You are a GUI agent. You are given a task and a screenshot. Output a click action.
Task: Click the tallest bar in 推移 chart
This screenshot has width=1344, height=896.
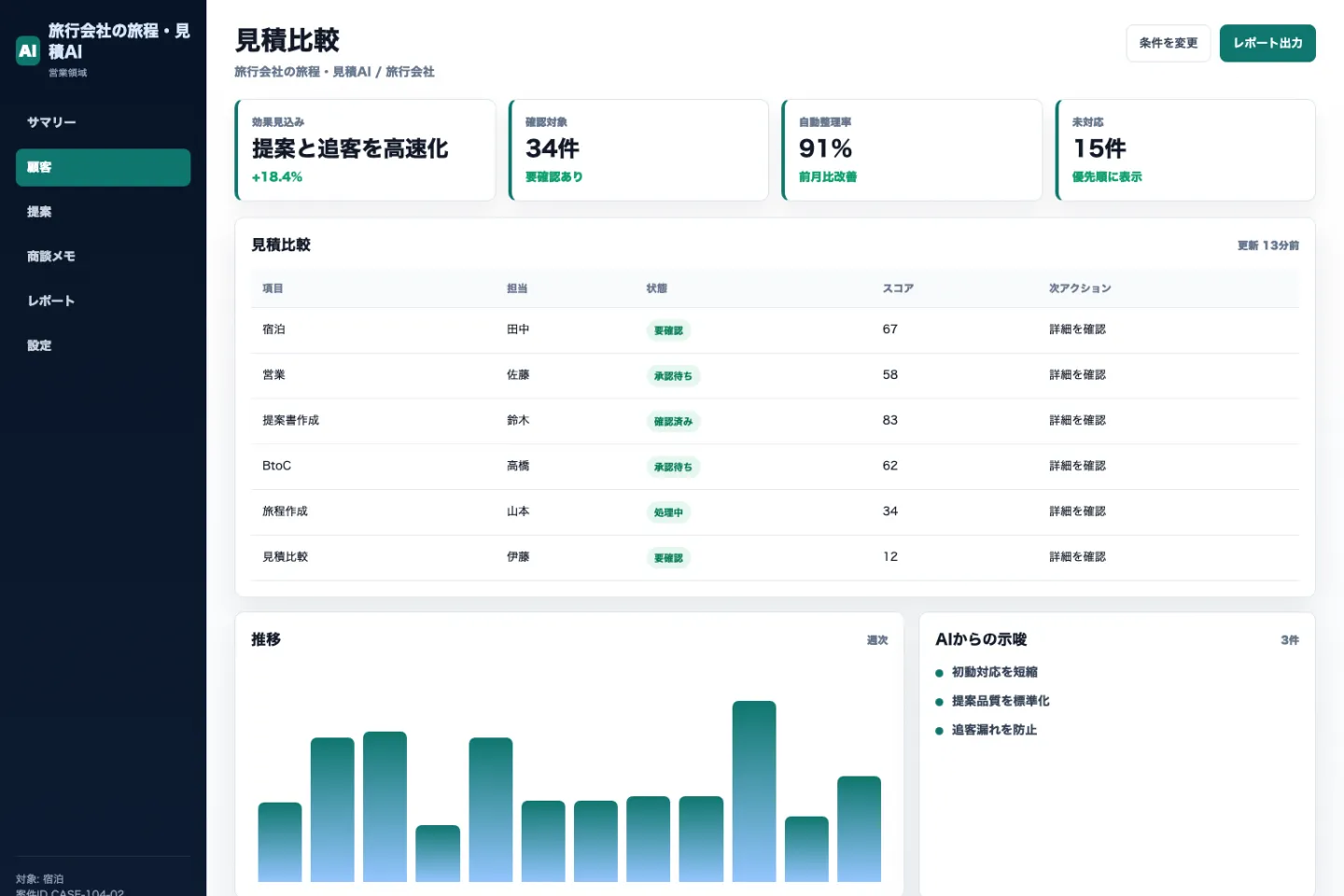[754, 791]
